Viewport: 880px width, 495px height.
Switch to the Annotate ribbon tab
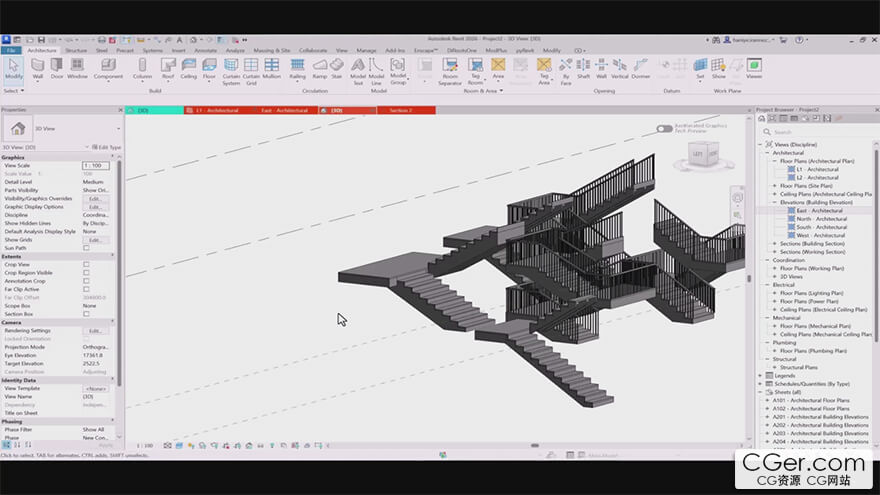205,51
